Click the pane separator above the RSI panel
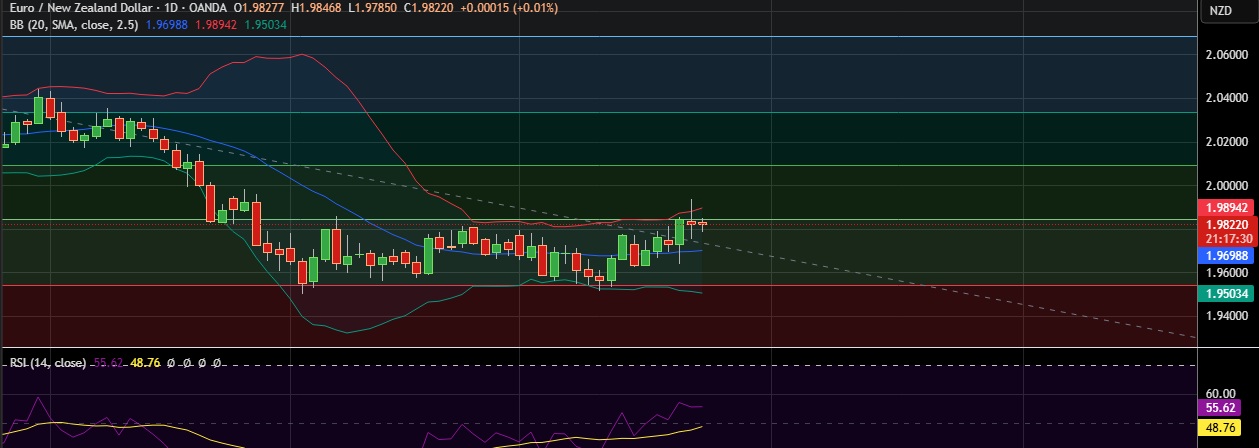Viewport: 1259px width, 448px height. pyautogui.click(x=600, y=348)
